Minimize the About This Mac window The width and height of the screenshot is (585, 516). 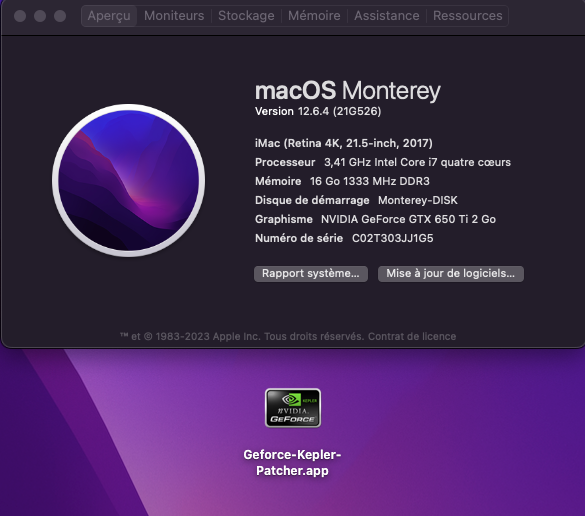click(x=40, y=16)
